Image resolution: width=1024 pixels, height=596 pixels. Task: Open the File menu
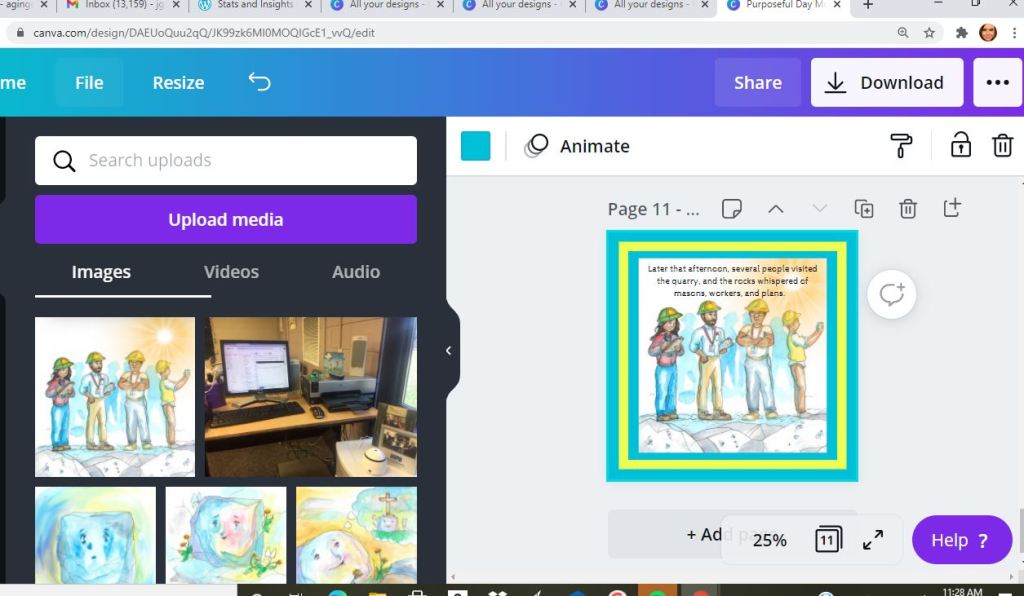coord(89,83)
